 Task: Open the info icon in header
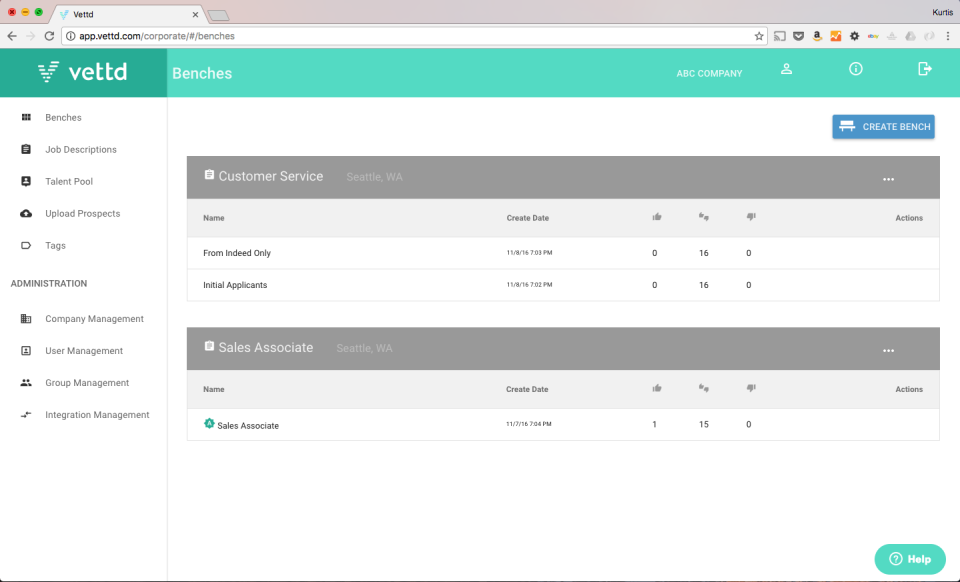pyautogui.click(x=855, y=69)
